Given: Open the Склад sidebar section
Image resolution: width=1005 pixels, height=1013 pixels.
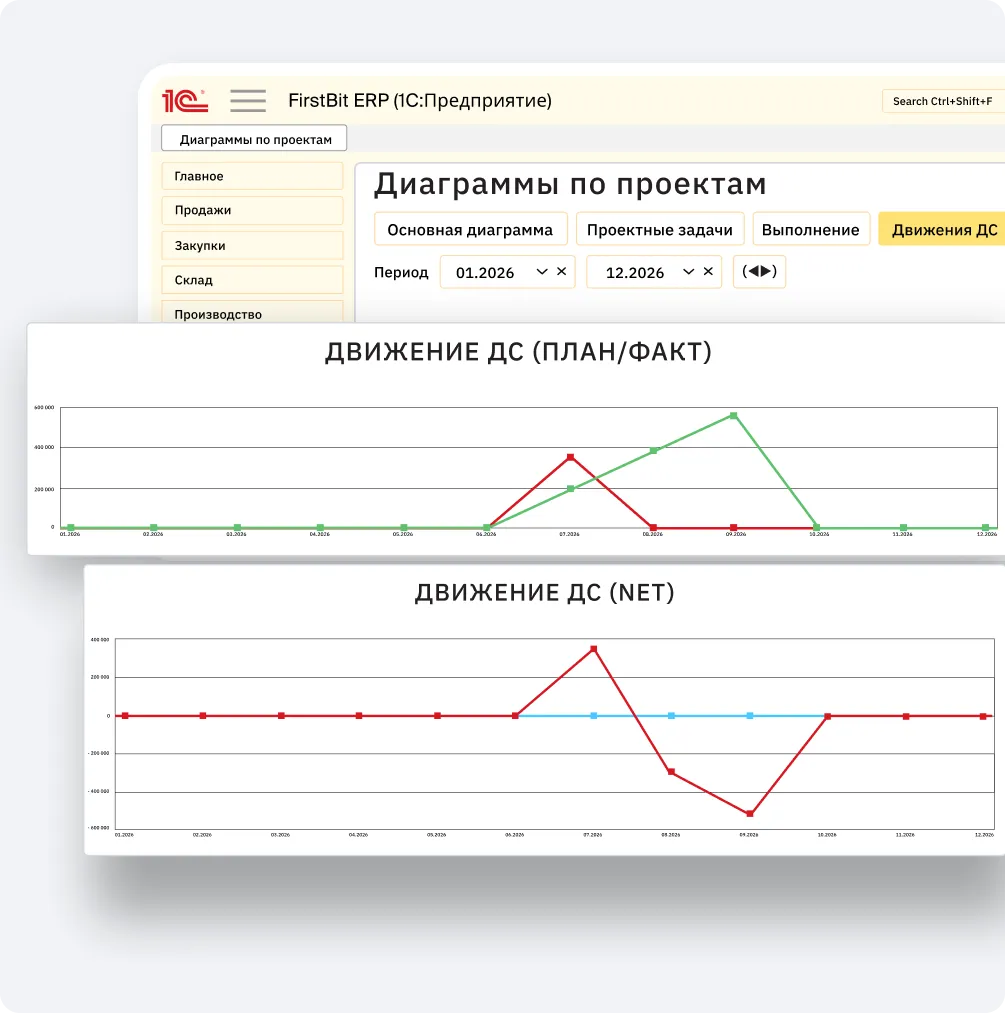Looking at the screenshot, I should click(252, 280).
